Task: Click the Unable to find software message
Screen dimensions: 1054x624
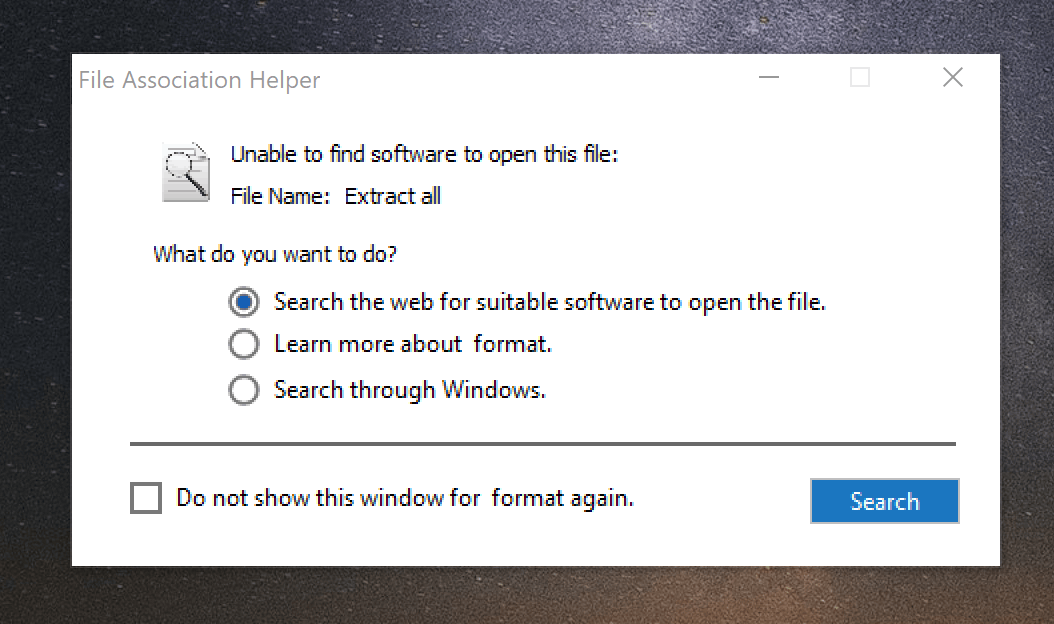Action: pyautogui.click(x=424, y=155)
